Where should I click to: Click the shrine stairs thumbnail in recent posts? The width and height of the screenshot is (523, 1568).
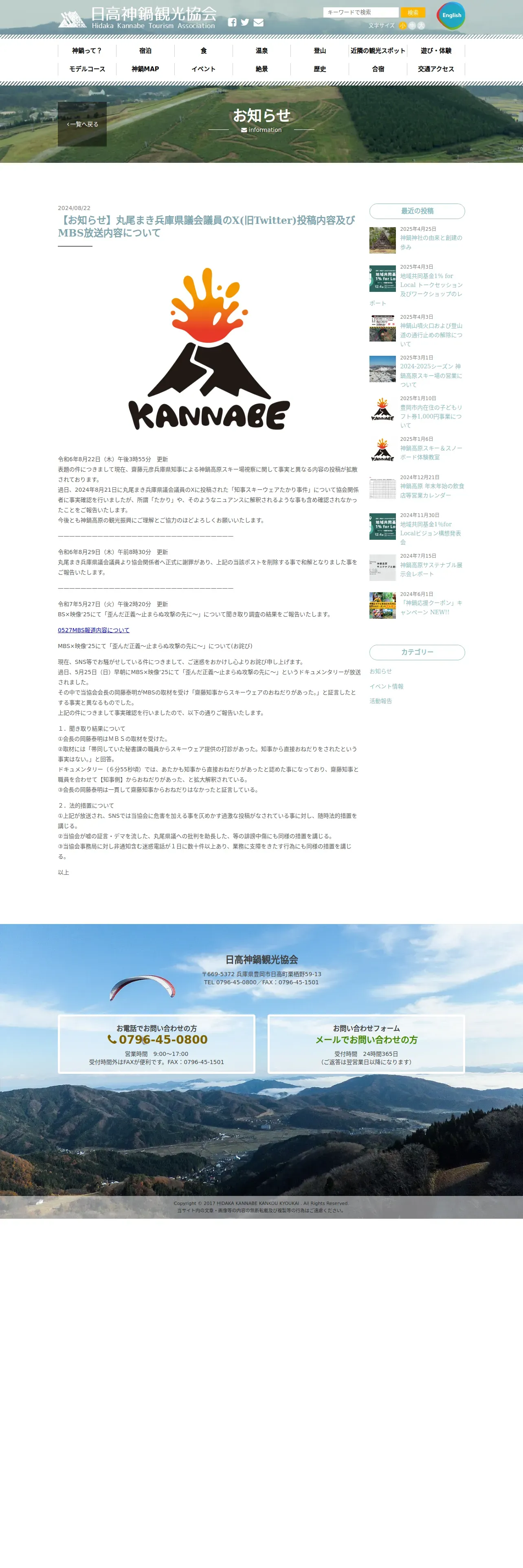[x=382, y=240]
